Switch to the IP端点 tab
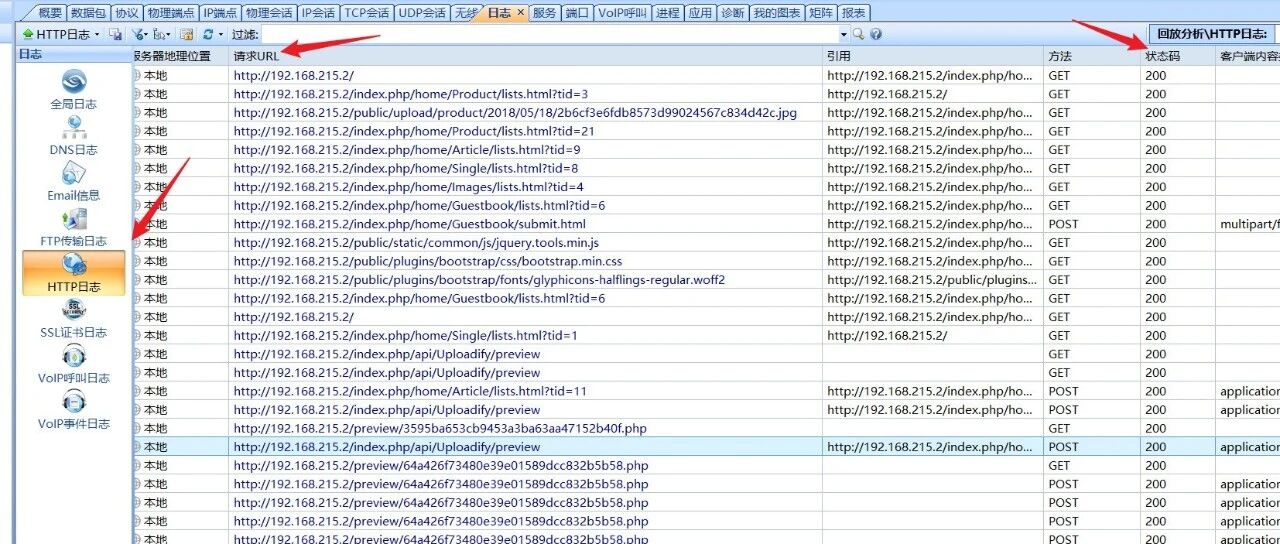Screen dimensions: 1280x544 (220, 13)
